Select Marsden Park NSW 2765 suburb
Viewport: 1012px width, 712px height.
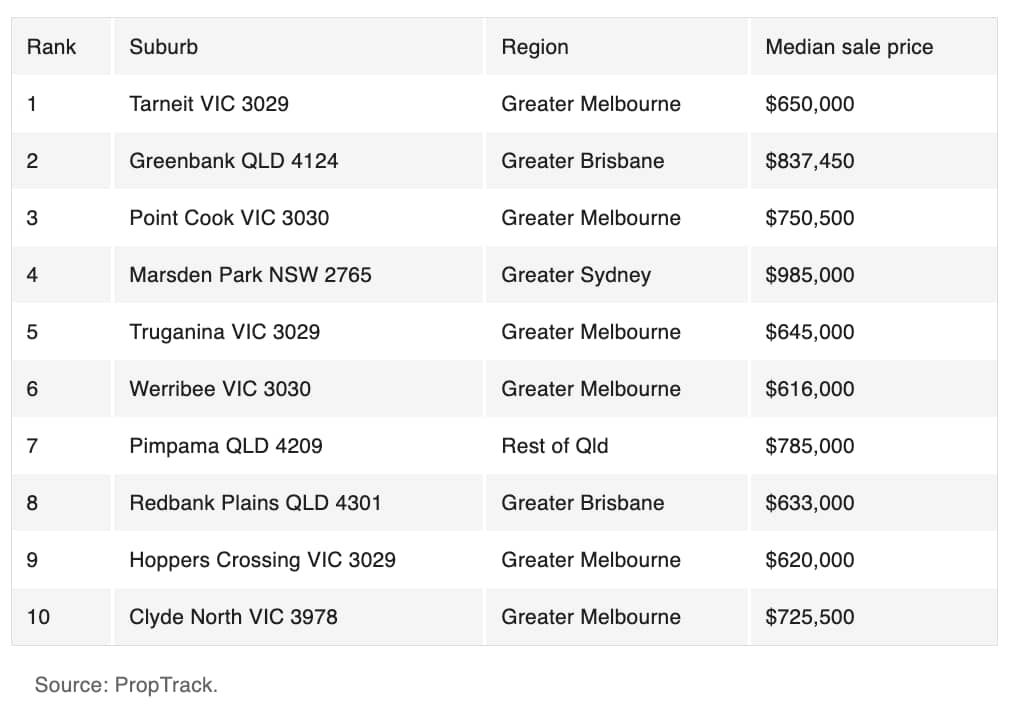tap(298, 275)
